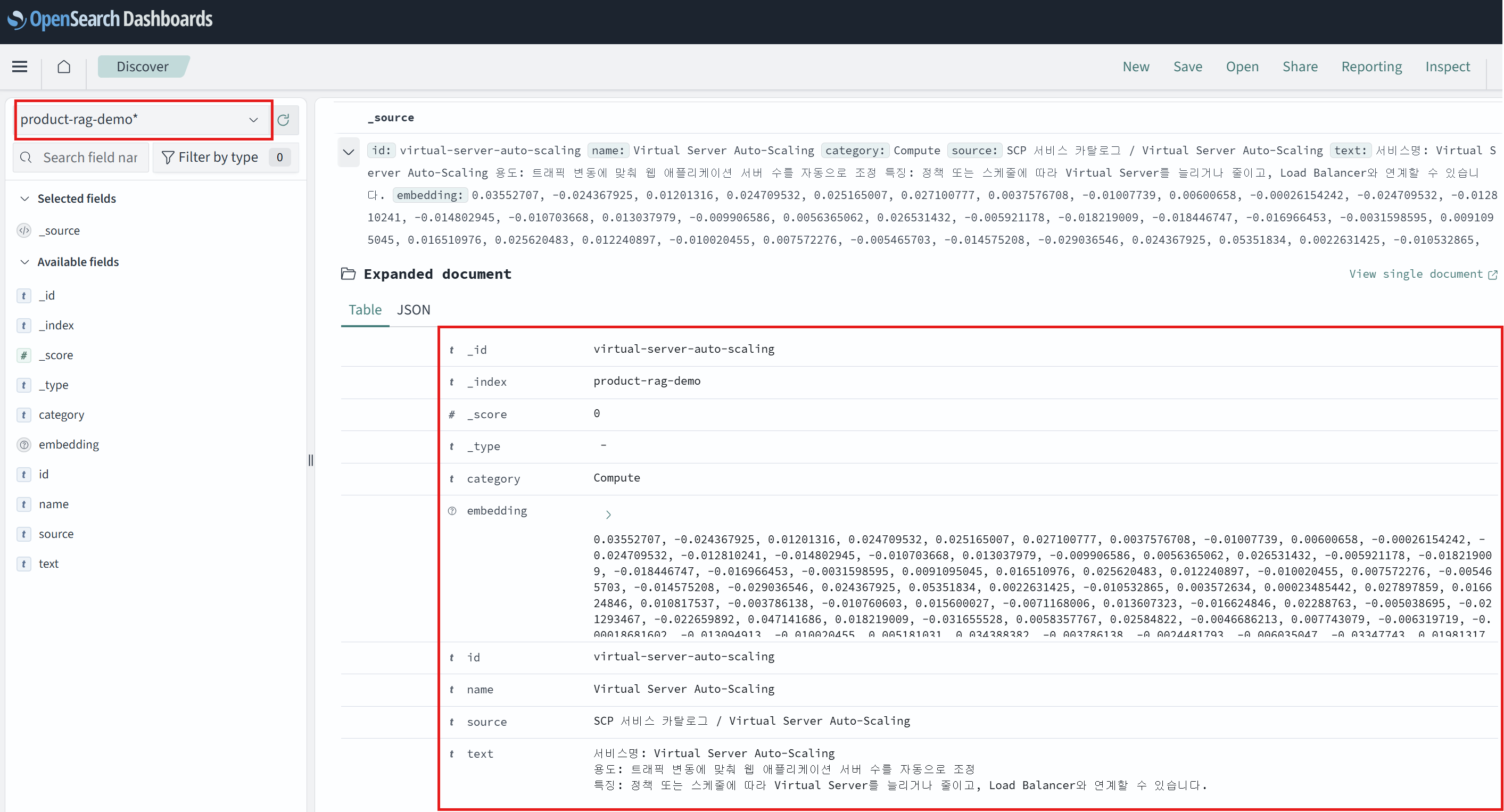The height and width of the screenshot is (812, 1504).
Task: Click Inspect in the top menu
Action: [x=1448, y=67]
